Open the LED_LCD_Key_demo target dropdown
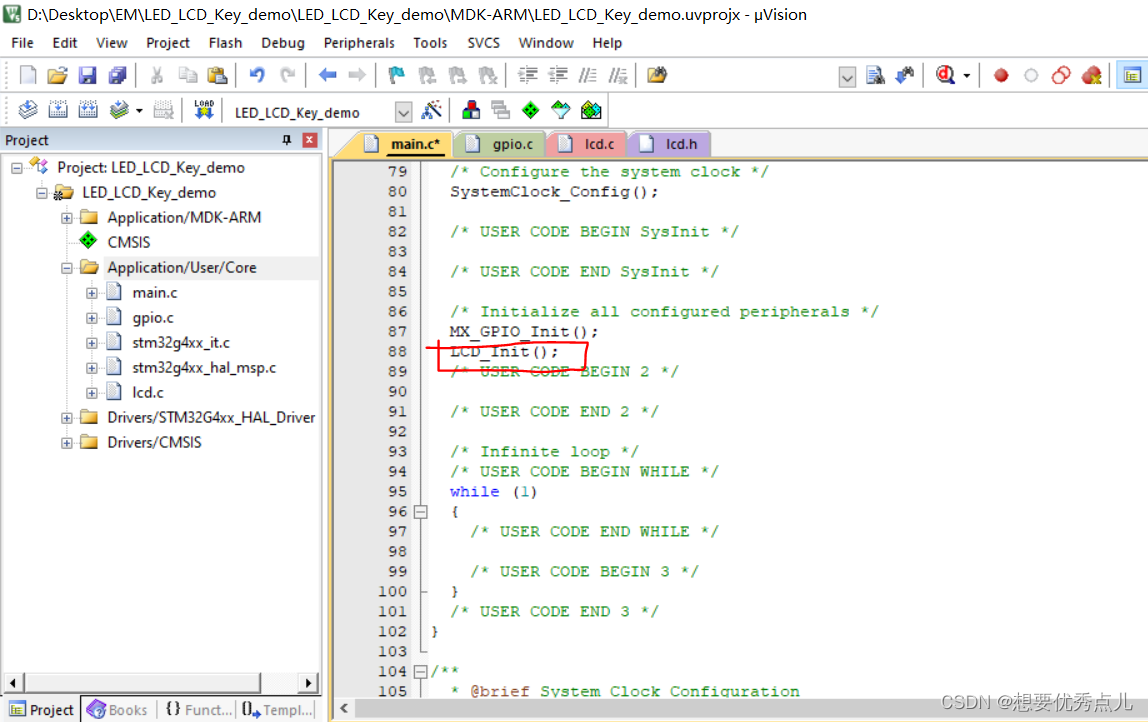The width and height of the screenshot is (1148, 722). click(x=403, y=111)
